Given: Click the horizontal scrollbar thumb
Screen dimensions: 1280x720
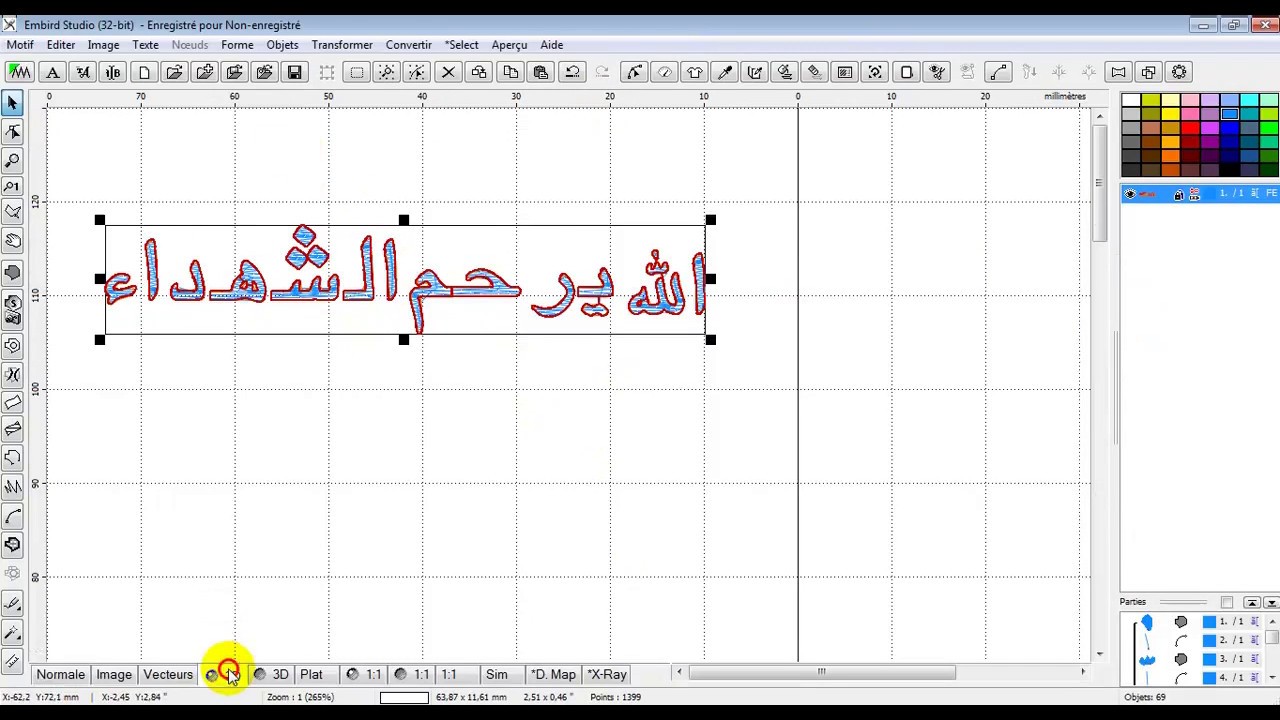Looking at the screenshot, I should point(821,672).
